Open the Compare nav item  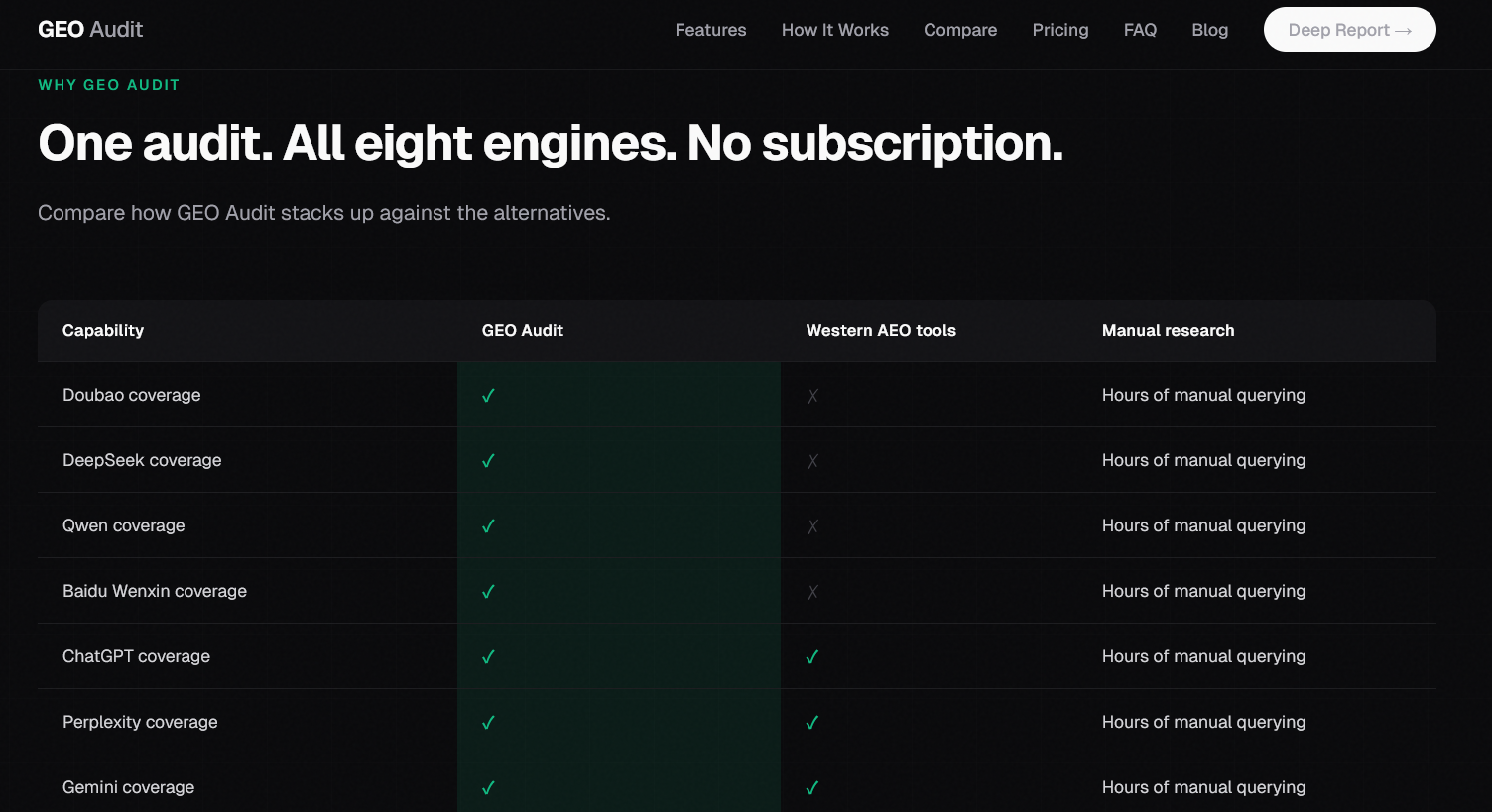click(x=960, y=30)
